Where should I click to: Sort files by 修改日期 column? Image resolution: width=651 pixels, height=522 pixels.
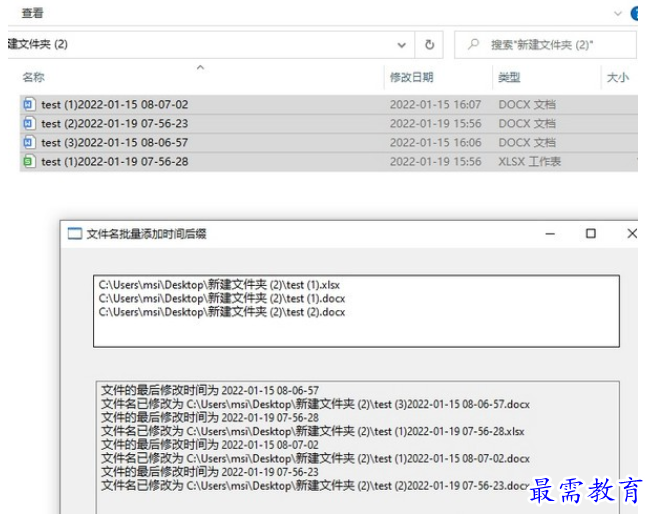click(x=411, y=77)
